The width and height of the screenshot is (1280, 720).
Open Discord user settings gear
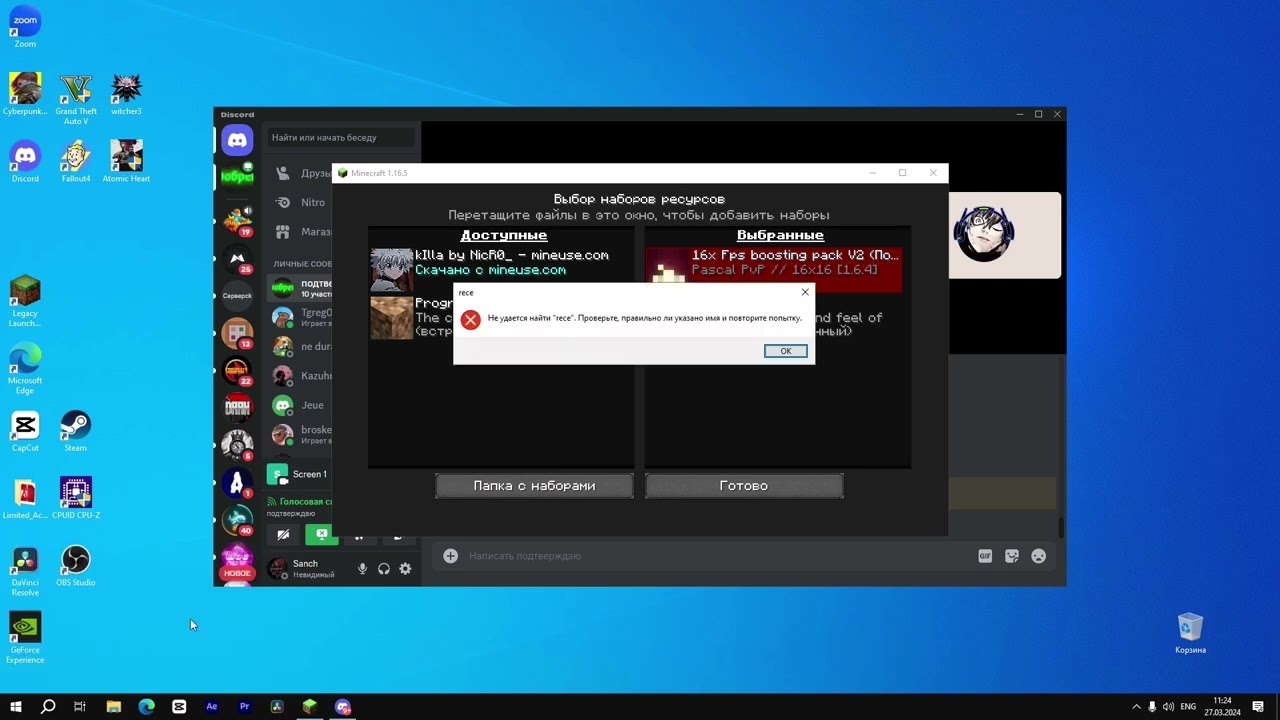coord(405,569)
